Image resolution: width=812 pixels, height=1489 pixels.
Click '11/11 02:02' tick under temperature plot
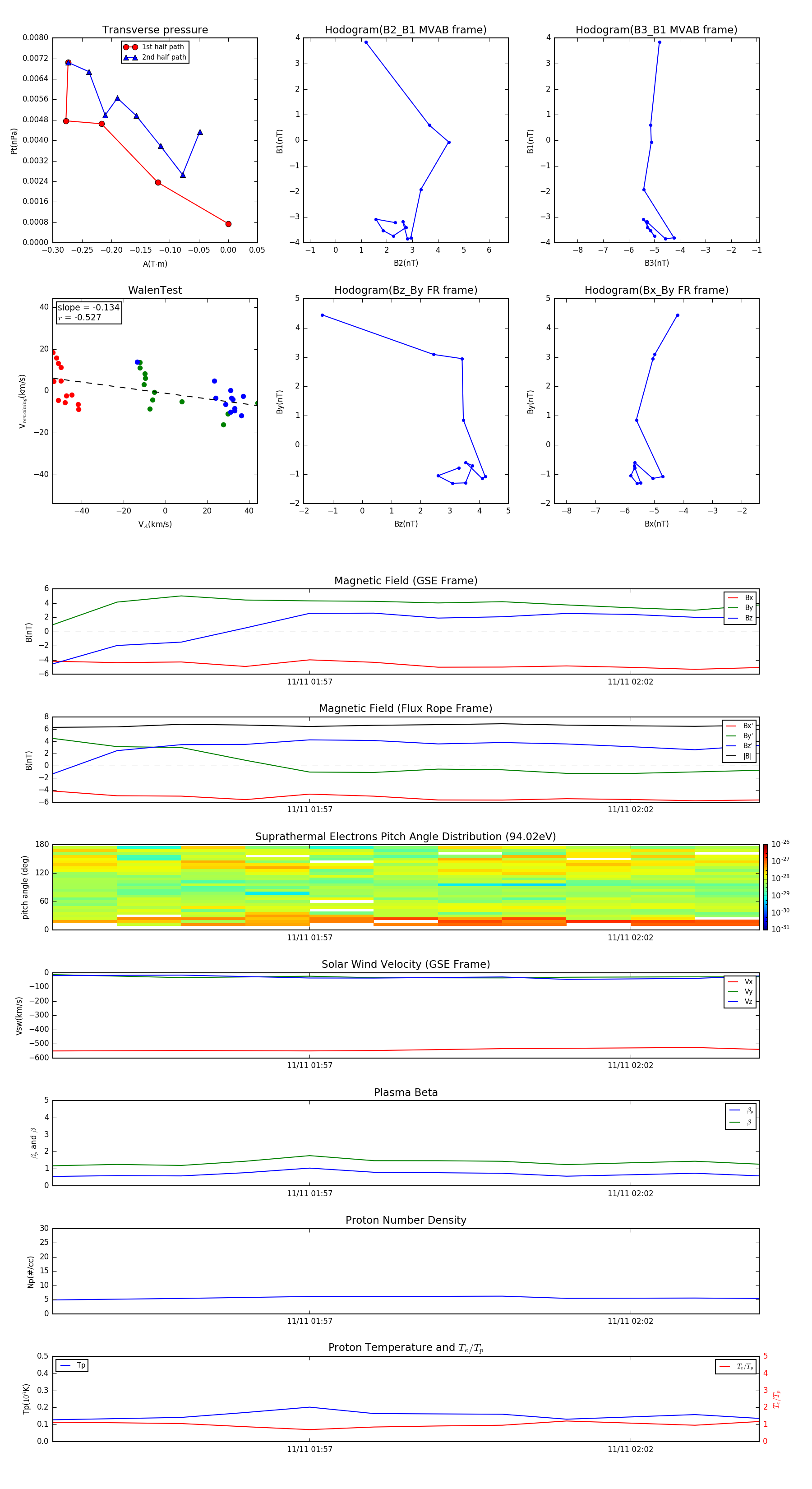pyautogui.click(x=631, y=1449)
